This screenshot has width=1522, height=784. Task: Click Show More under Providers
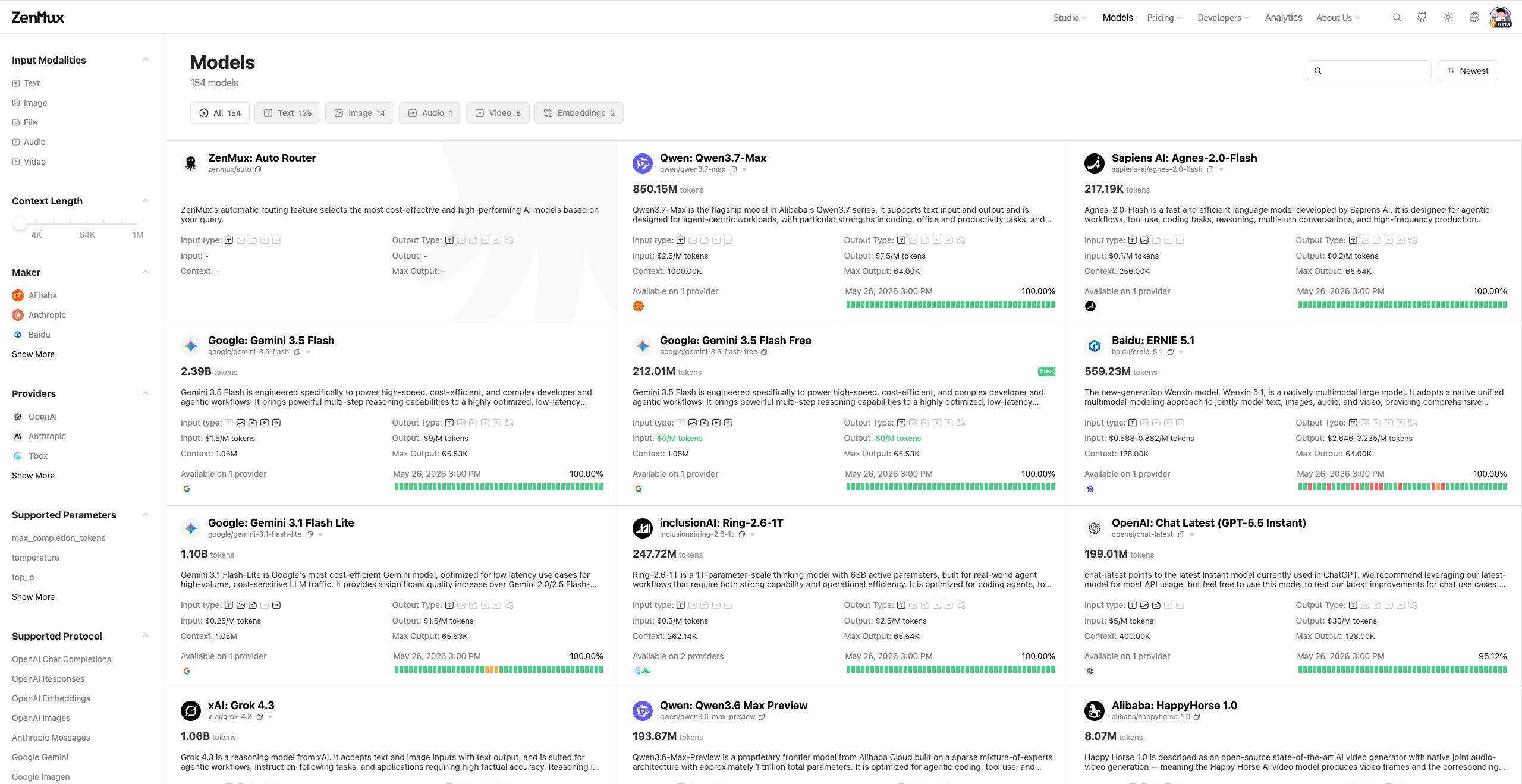tap(33, 476)
